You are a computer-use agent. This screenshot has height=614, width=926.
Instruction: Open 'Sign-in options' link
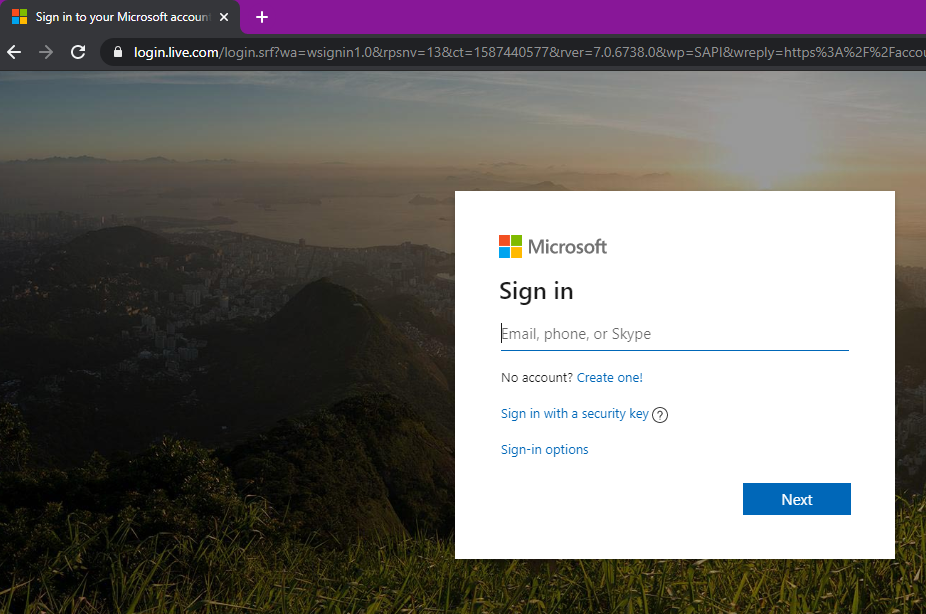click(544, 450)
